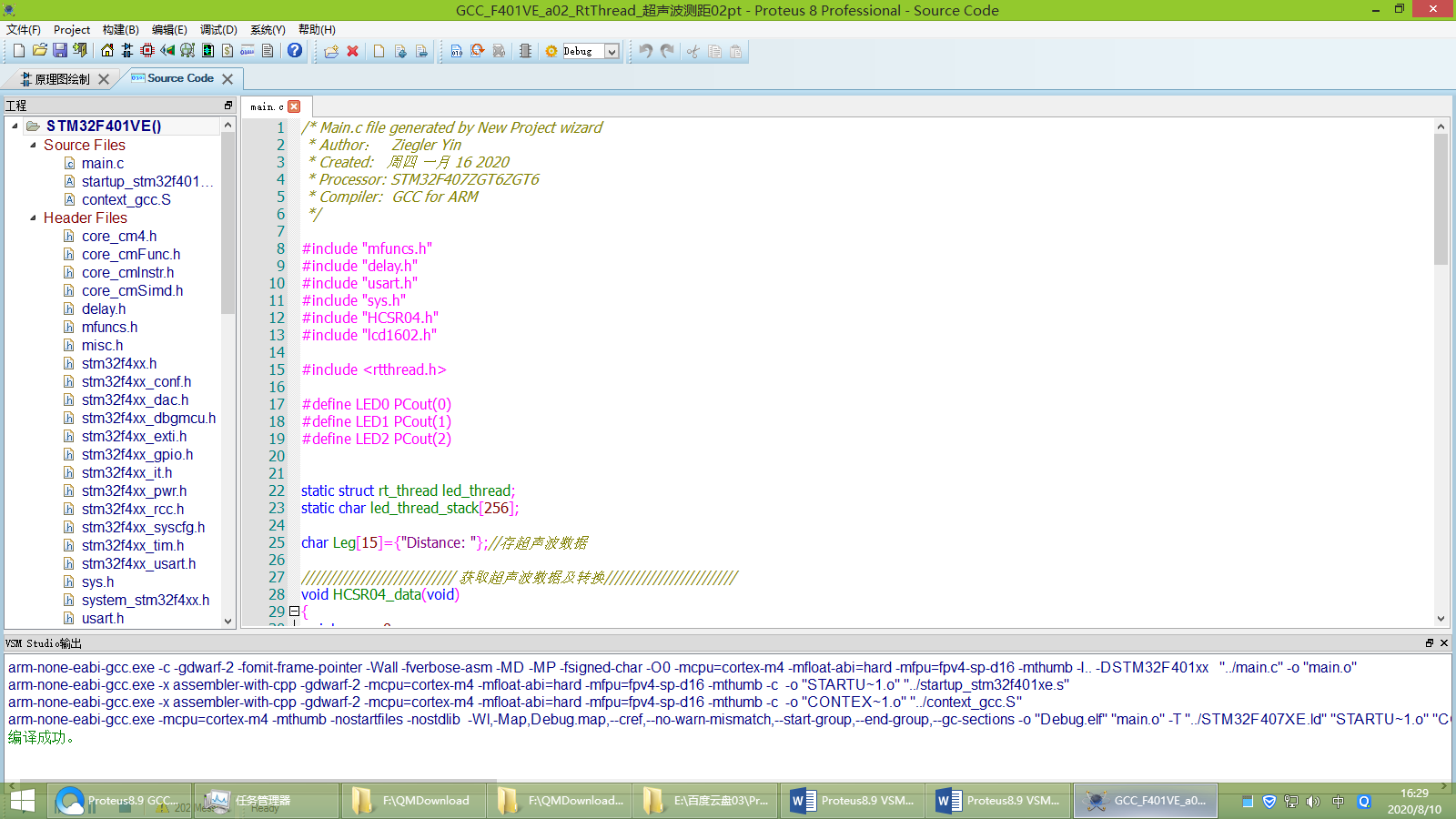
Task: Switch to Proteus8.9 GCC browser taskbar item
Action: coord(118,801)
